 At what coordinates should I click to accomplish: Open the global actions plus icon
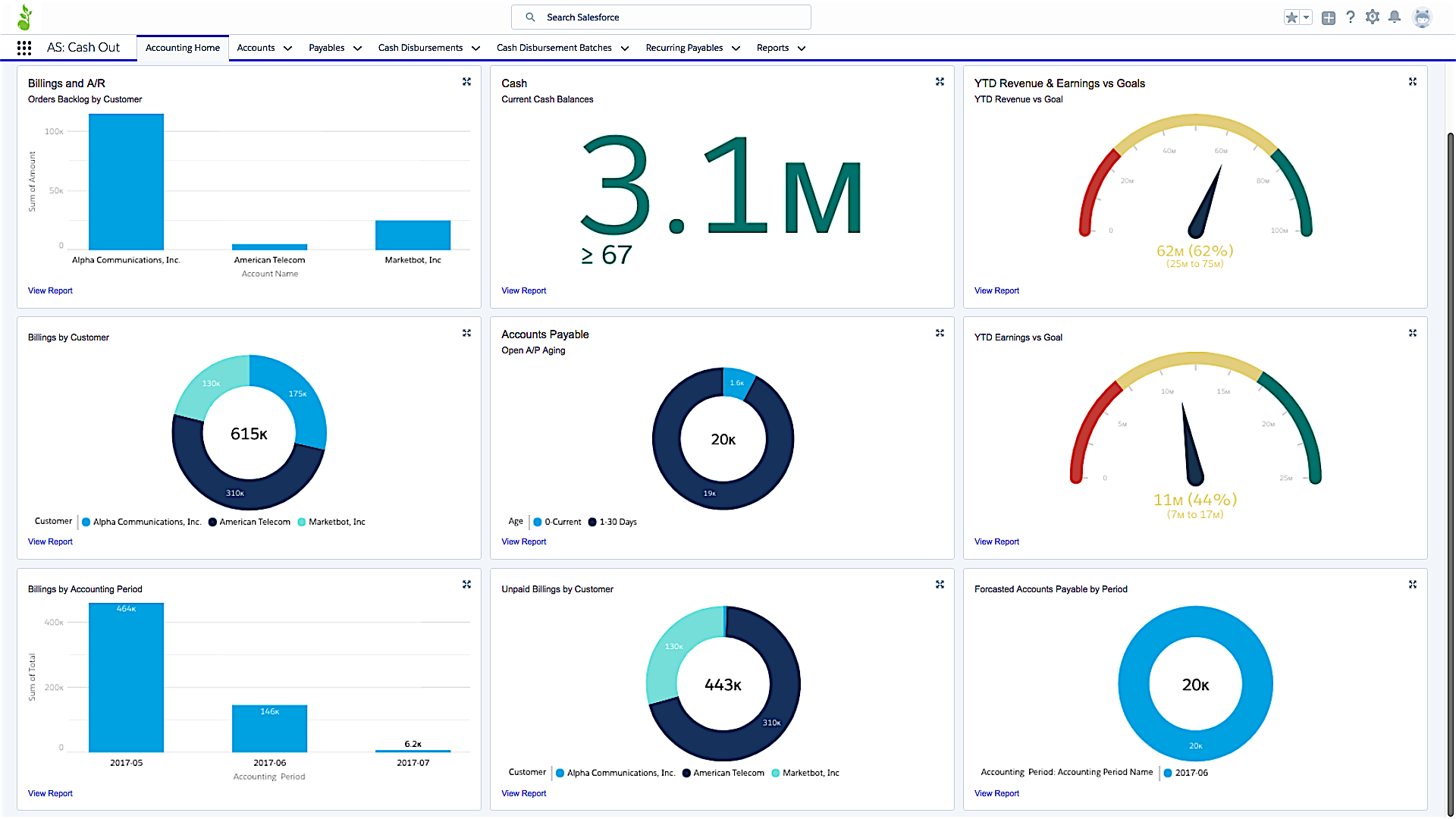click(x=1329, y=17)
